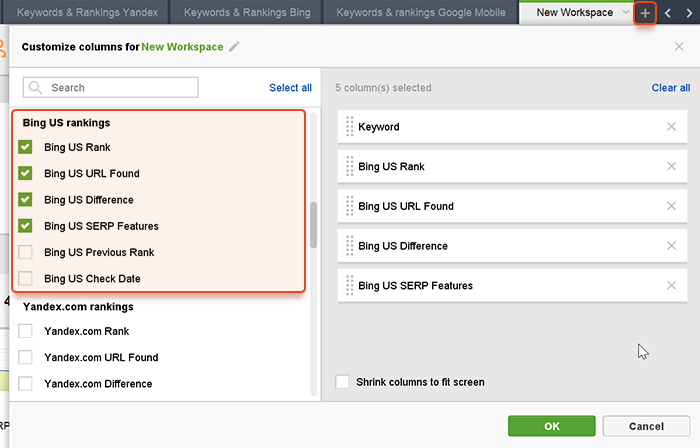This screenshot has height=448, width=700.
Task: Click the Cancel button
Action: point(646,426)
